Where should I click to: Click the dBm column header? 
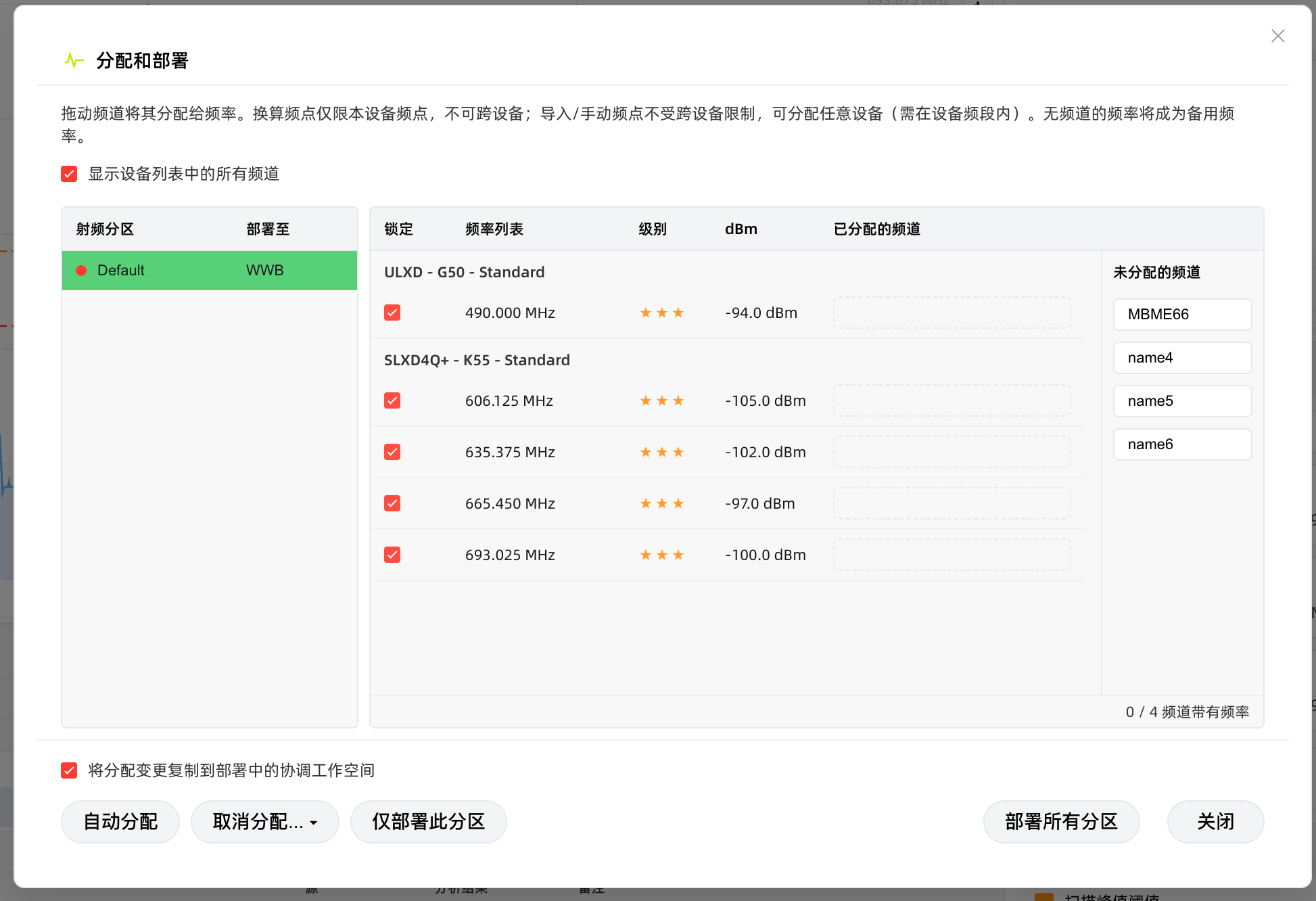[x=741, y=229]
